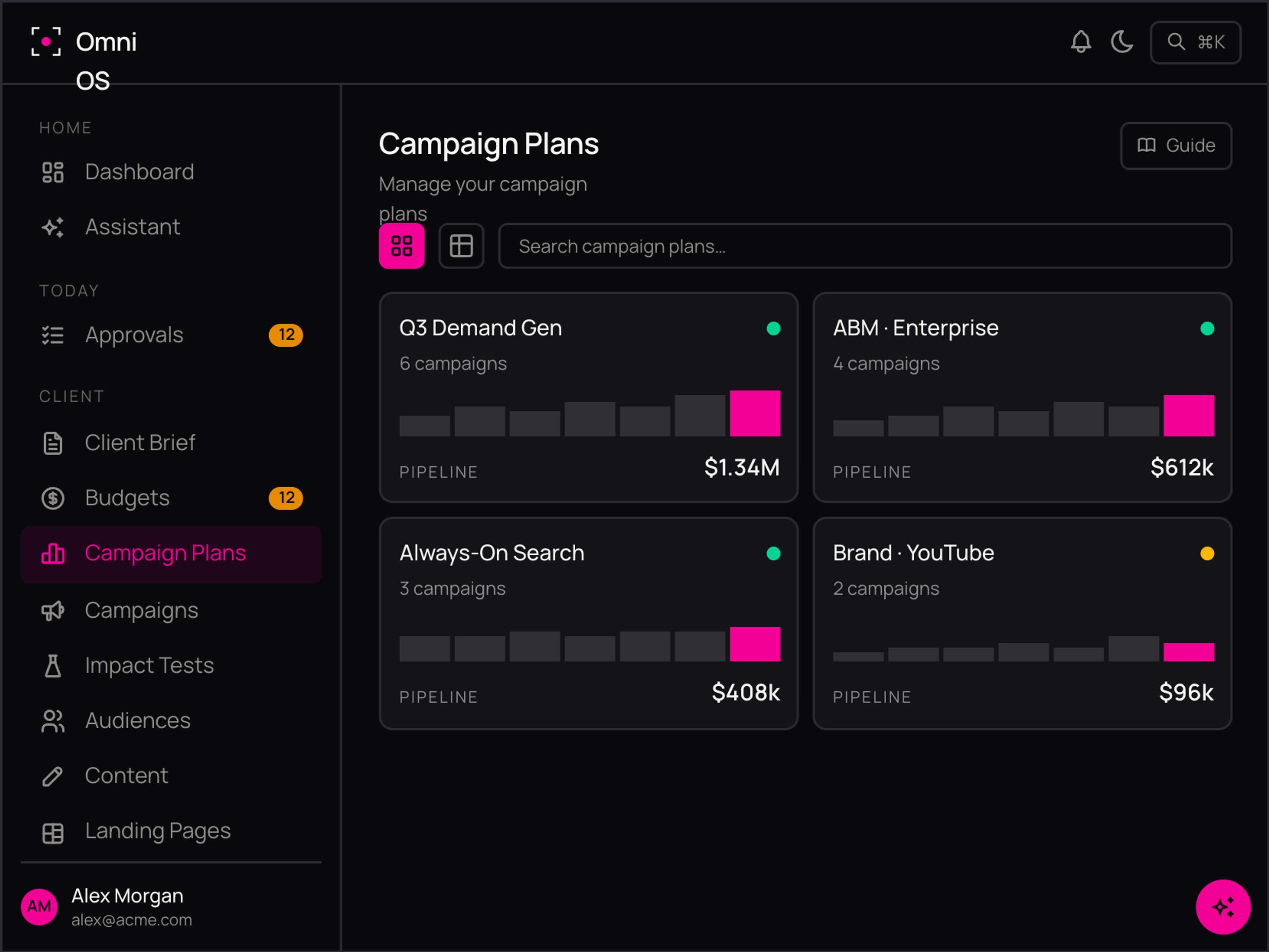Open Approvals in the sidebar

(x=171, y=335)
